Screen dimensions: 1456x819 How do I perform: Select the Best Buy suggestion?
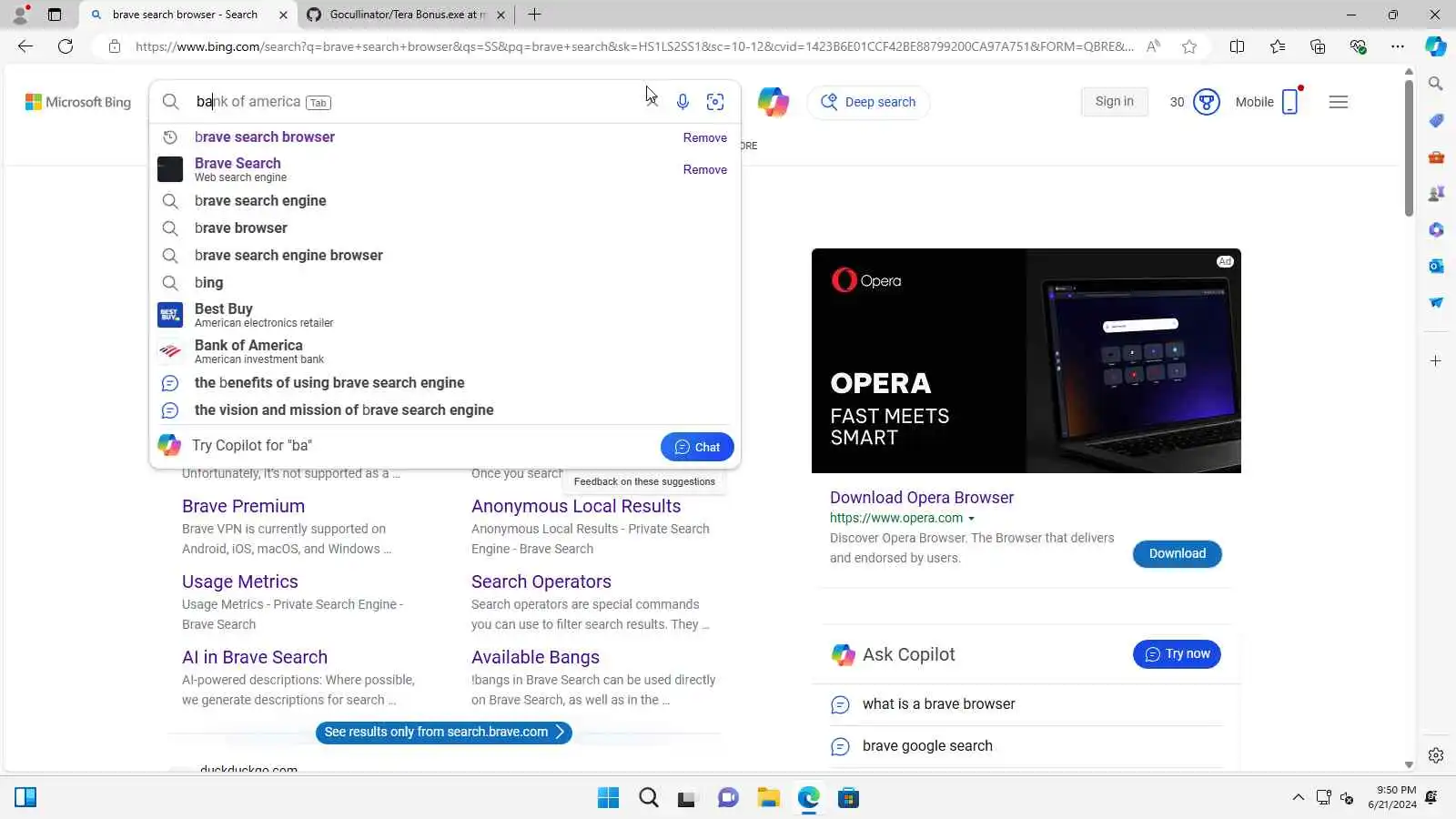[445, 315]
